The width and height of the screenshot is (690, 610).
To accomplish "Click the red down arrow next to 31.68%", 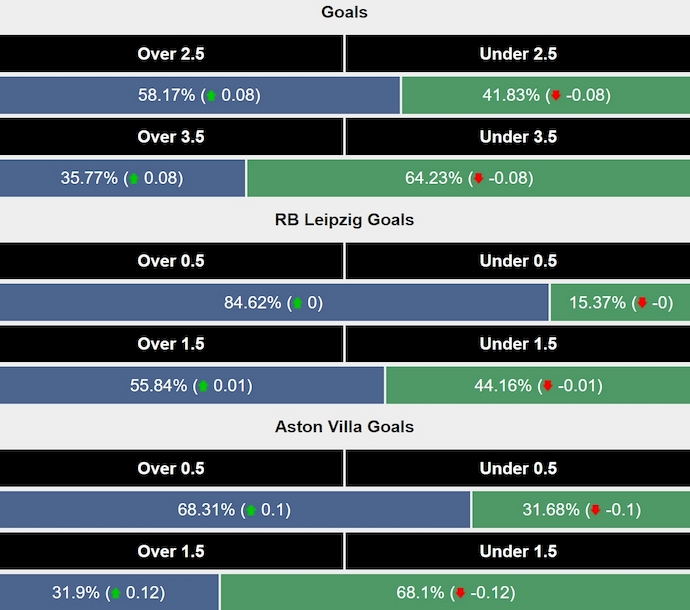I will pos(596,510).
